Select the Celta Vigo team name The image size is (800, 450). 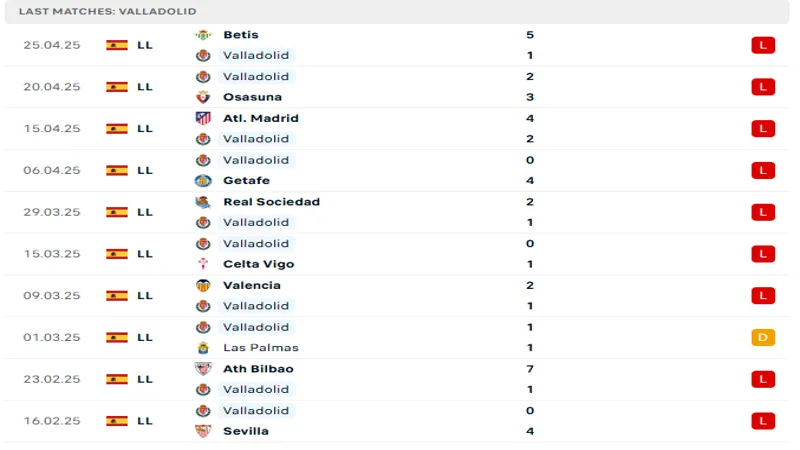point(259,264)
